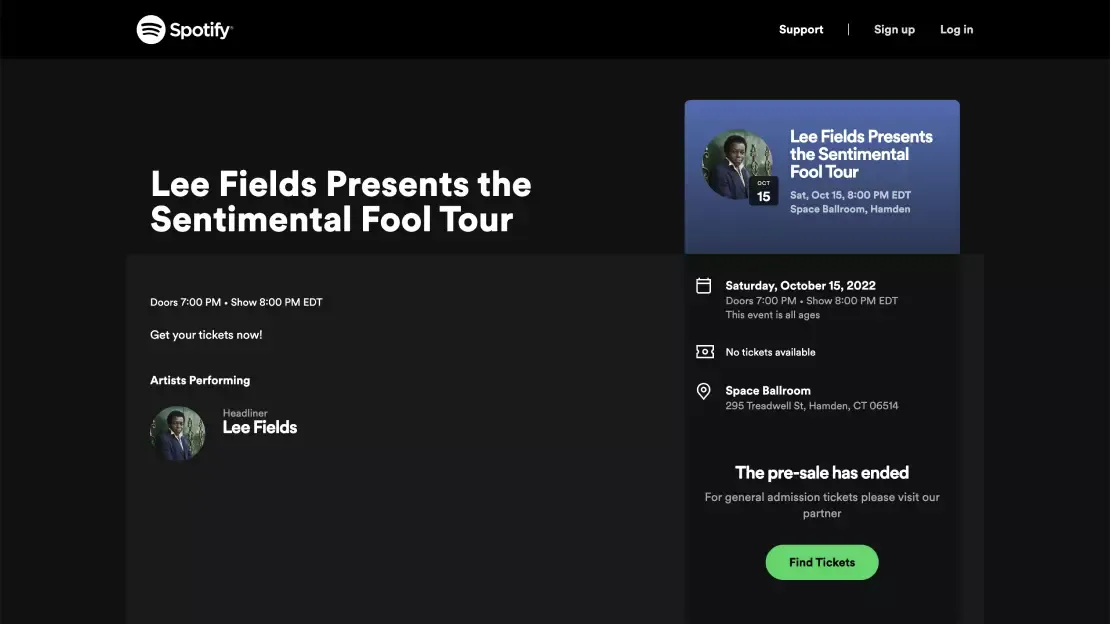Open the Lee Fields headliner artist name
The height and width of the screenshot is (624, 1110).
click(x=260, y=427)
